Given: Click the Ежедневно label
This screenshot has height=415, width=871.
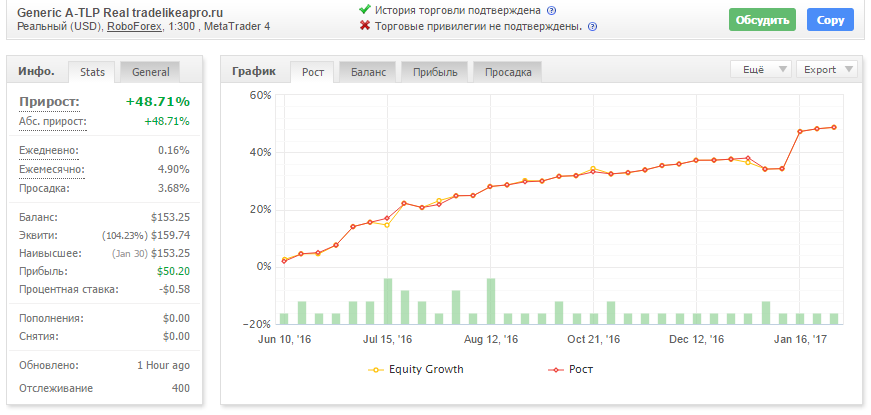Looking at the screenshot, I should [x=48, y=151].
